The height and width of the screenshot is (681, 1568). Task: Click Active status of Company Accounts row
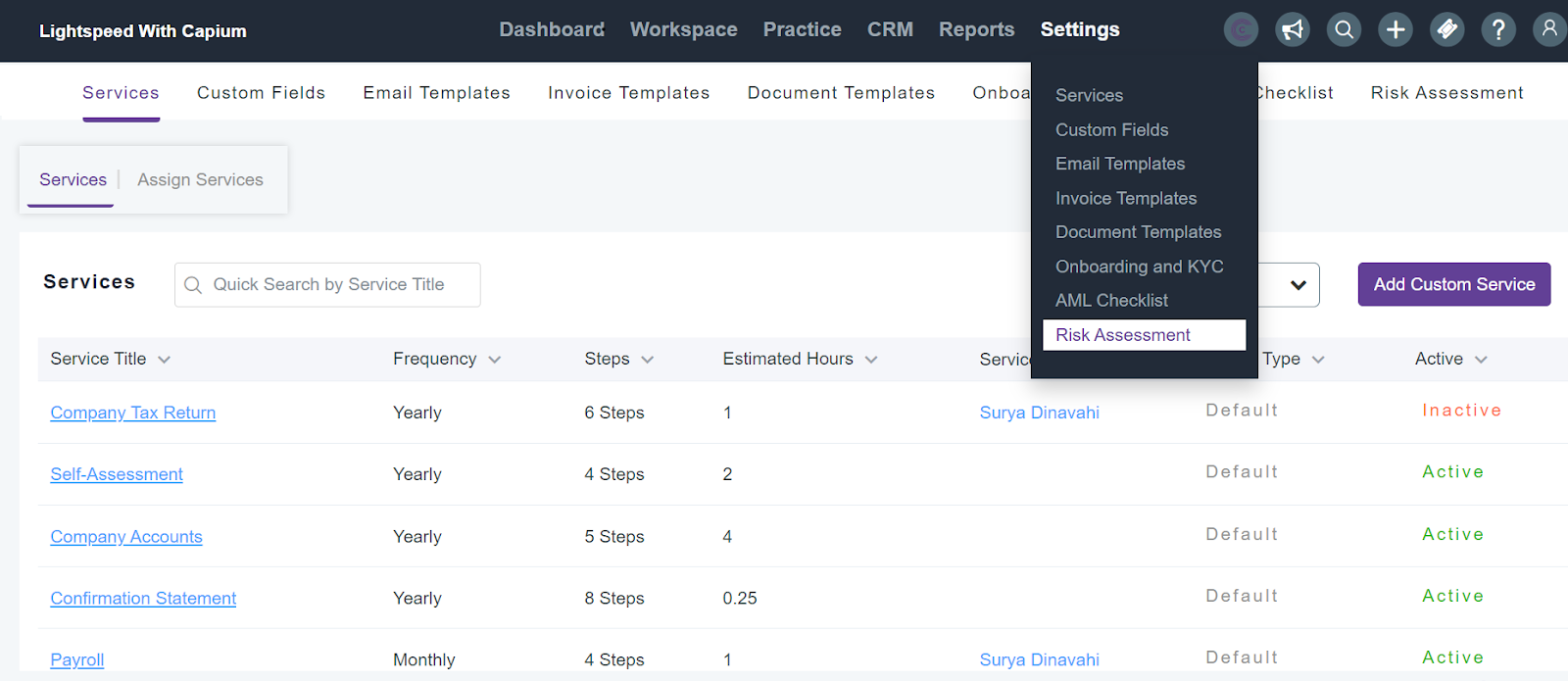1452,534
